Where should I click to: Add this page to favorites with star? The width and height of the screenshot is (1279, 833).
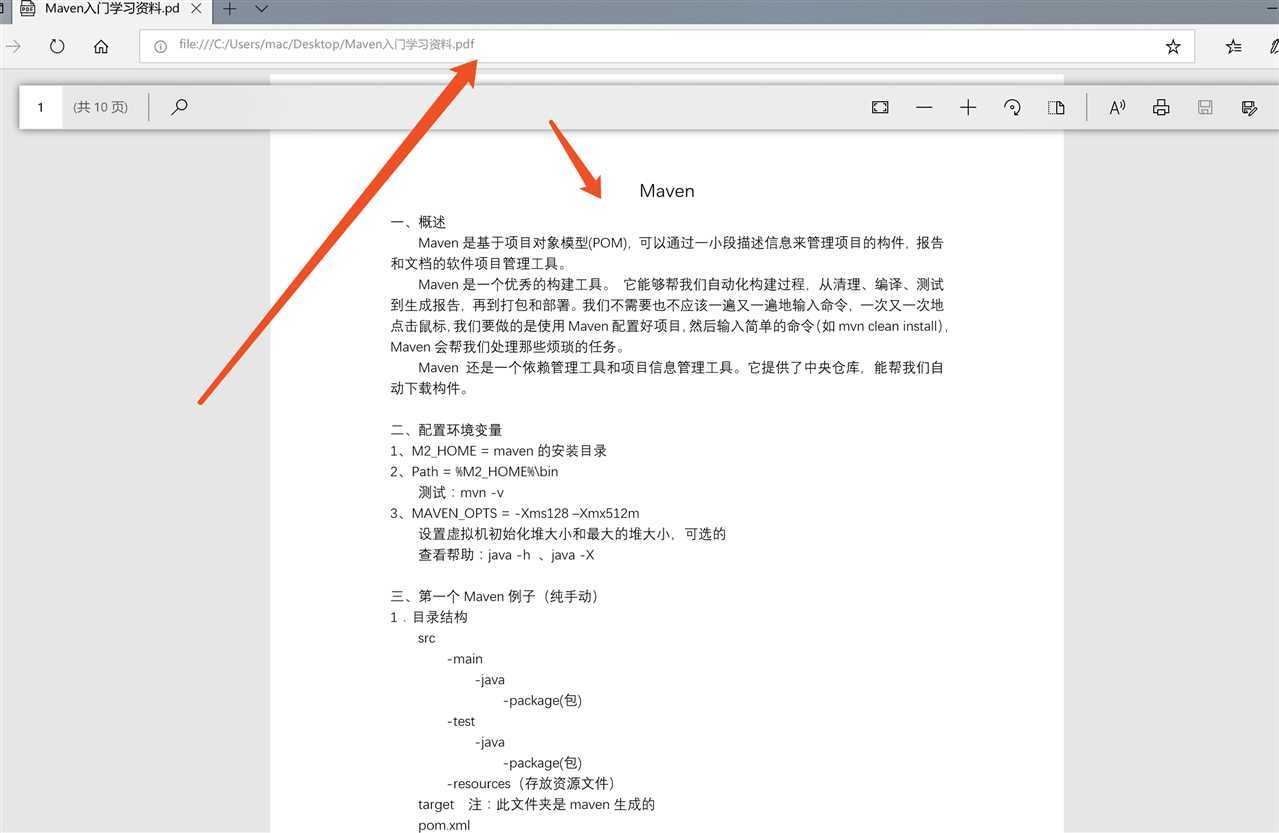click(x=1173, y=46)
